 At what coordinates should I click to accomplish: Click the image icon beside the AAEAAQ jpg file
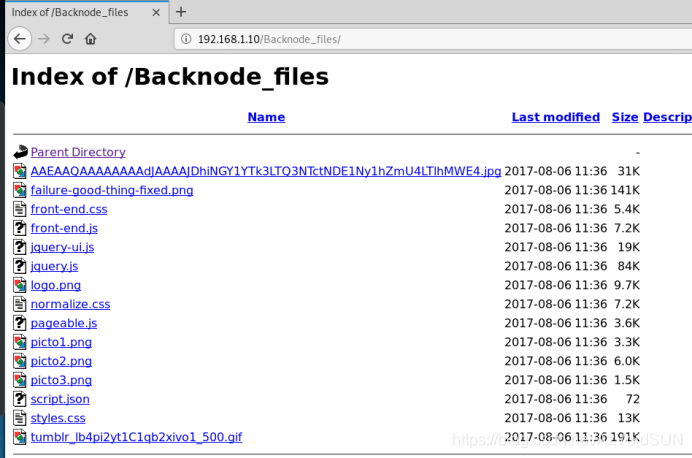(20, 171)
